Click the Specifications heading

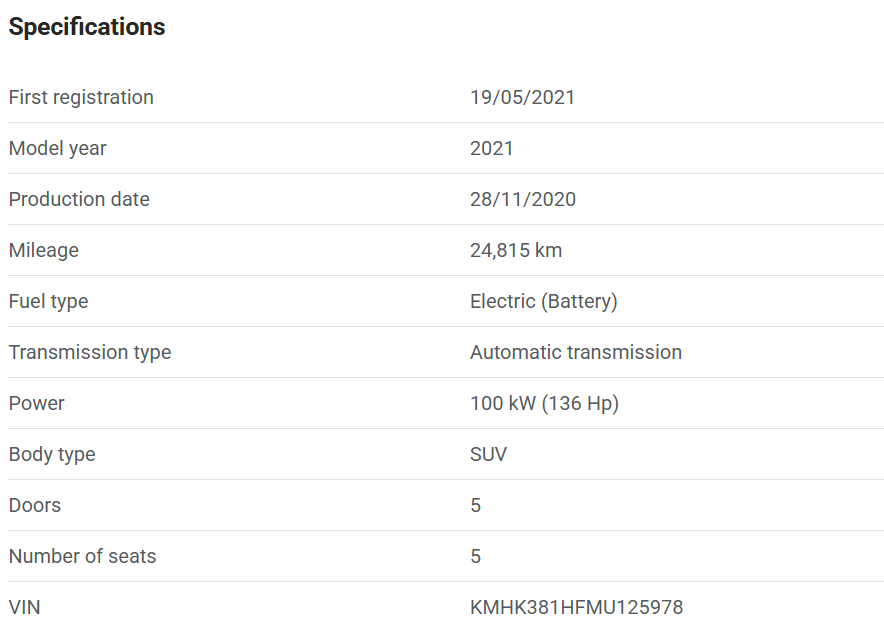(87, 27)
